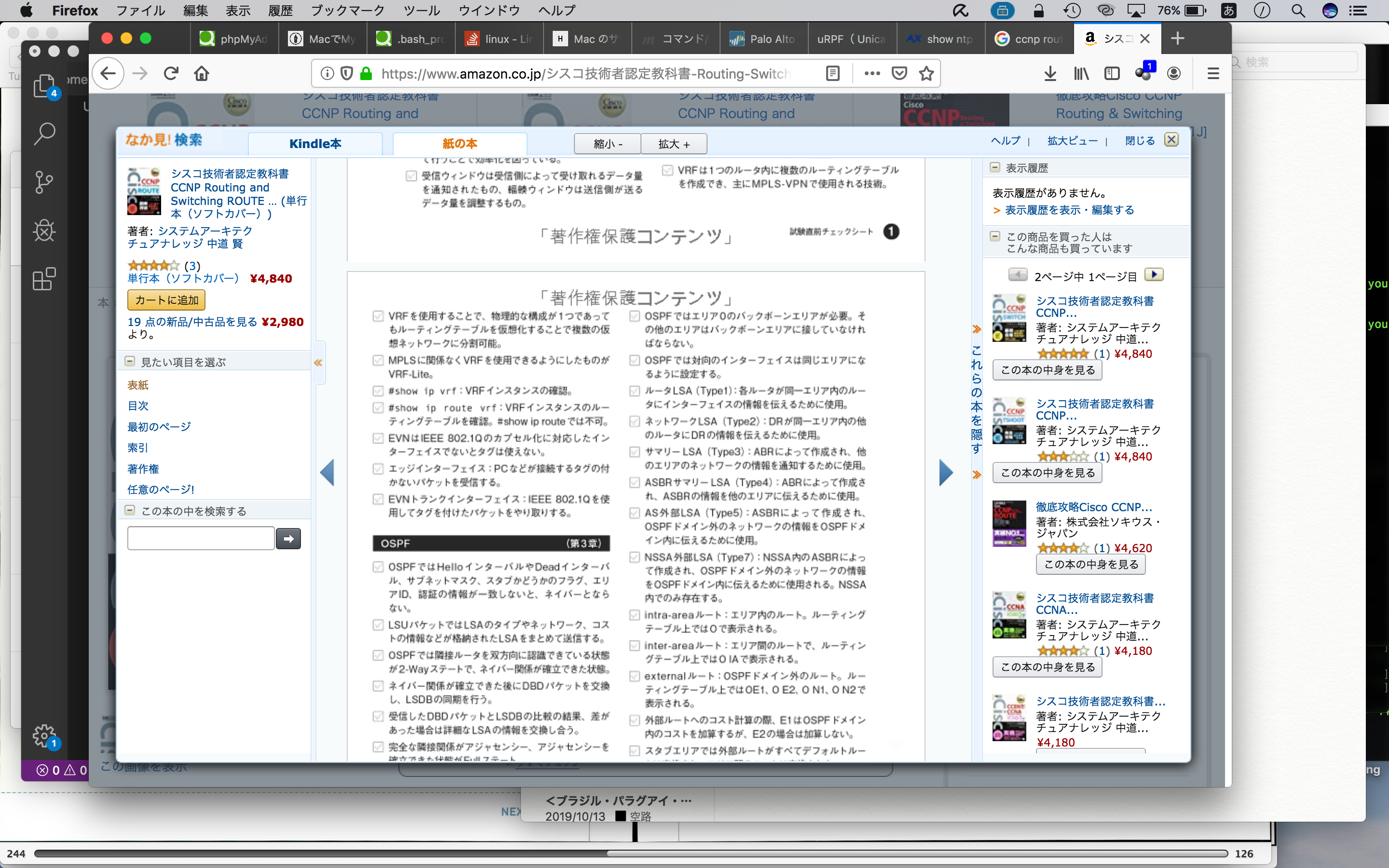Open macOS Notification Center icon

(x=1358, y=10)
